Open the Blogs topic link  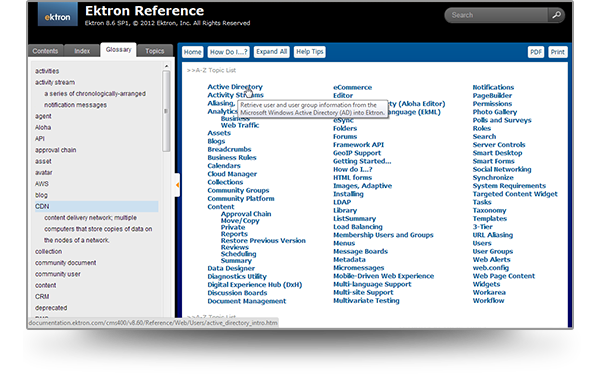pos(216,141)
